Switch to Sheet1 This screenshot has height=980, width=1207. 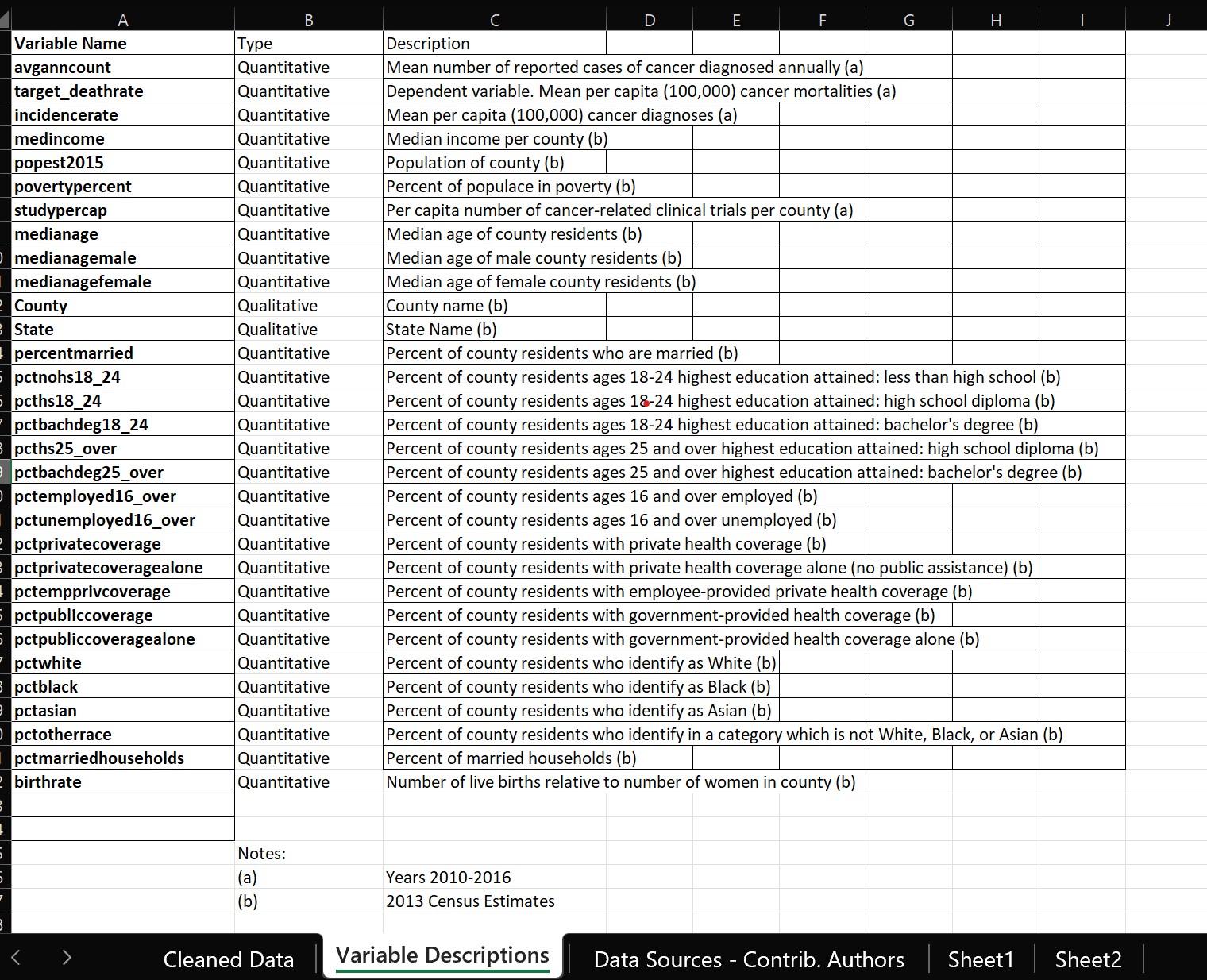(x=981, y=959)
